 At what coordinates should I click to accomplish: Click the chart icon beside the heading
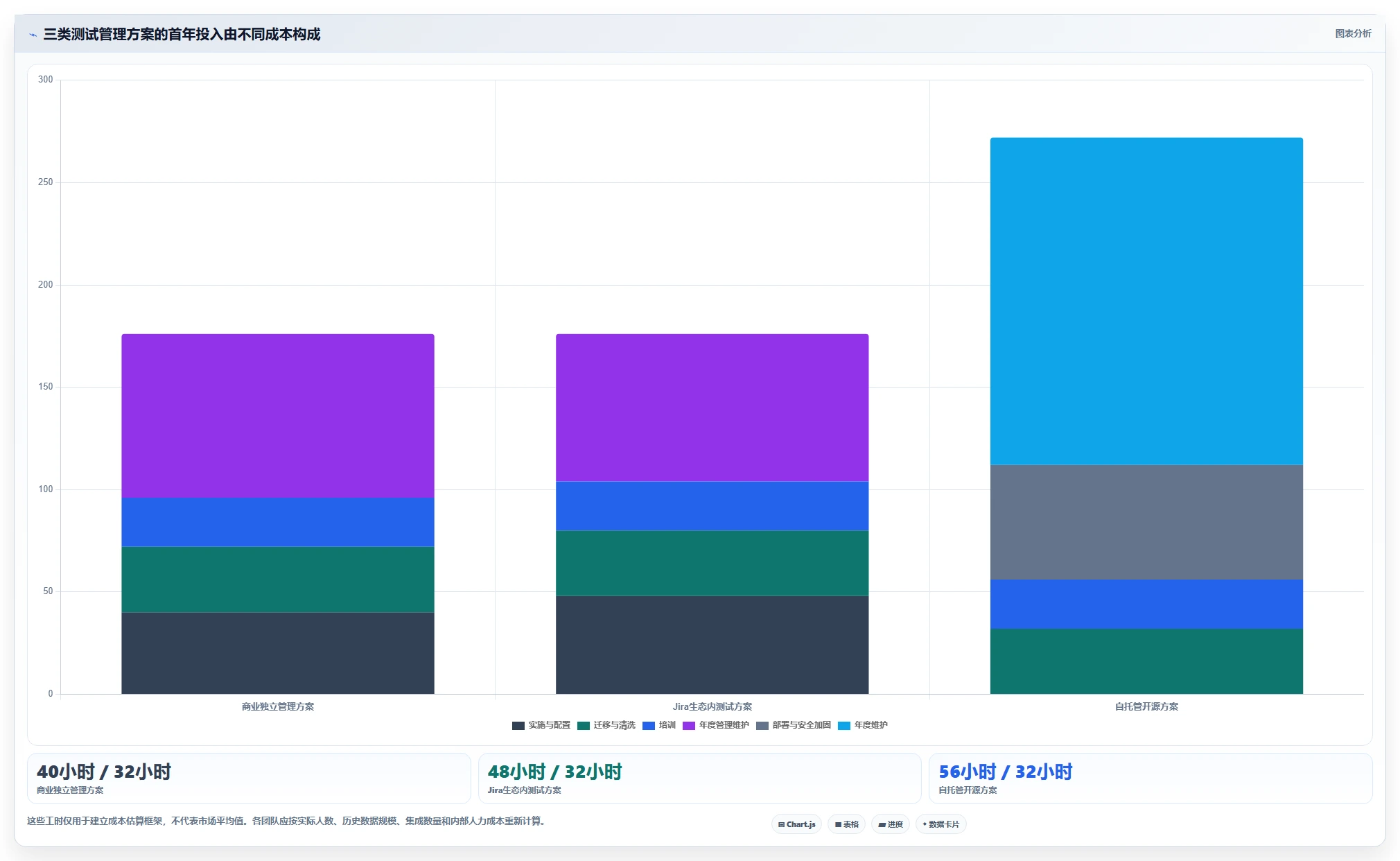pos(33,35)
